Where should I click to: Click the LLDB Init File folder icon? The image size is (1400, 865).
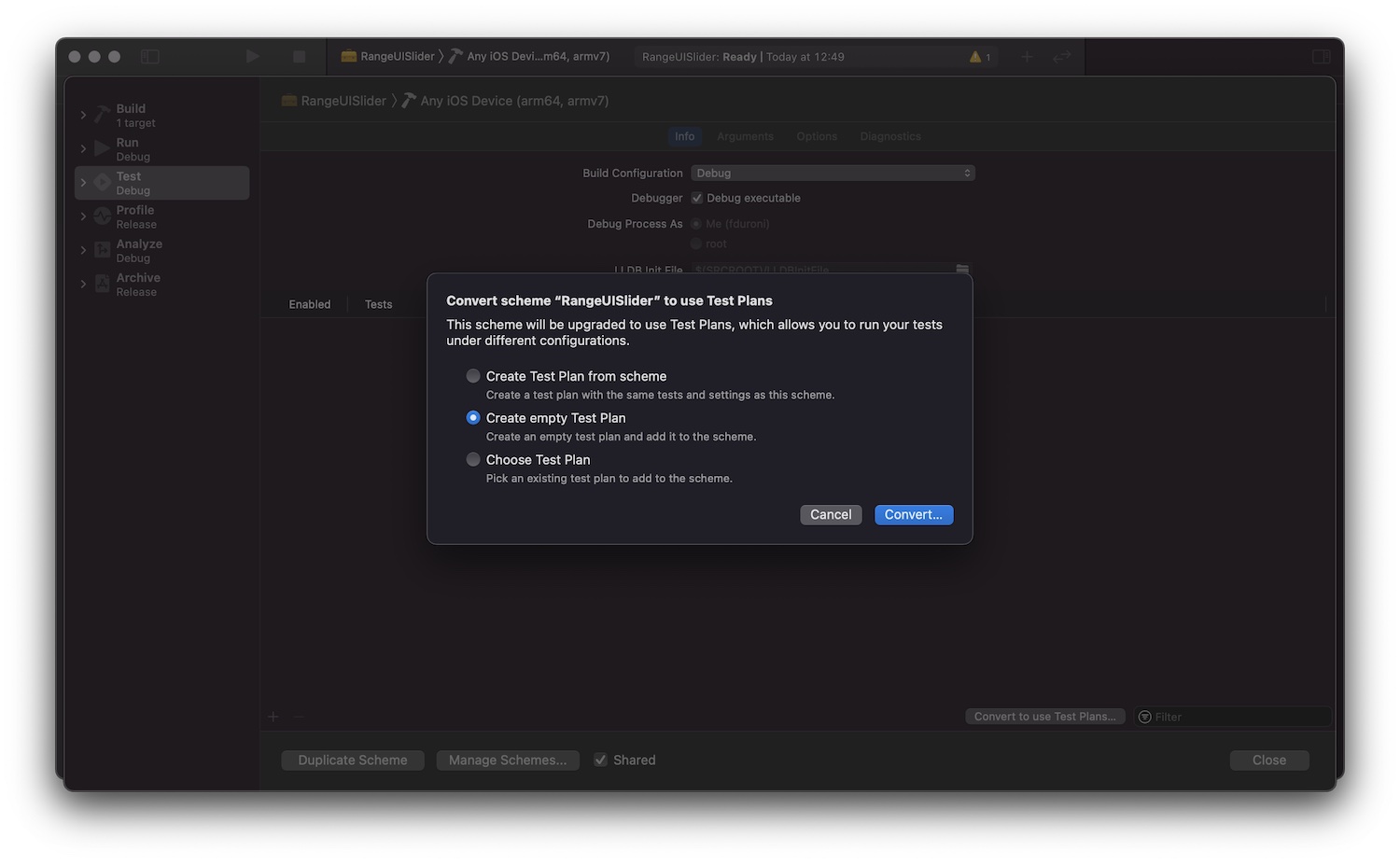(962, 269)
